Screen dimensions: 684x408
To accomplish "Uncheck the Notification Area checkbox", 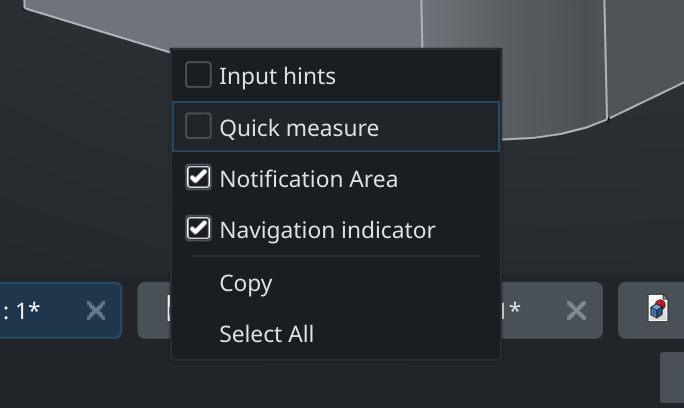I will (x=198, y=178).
